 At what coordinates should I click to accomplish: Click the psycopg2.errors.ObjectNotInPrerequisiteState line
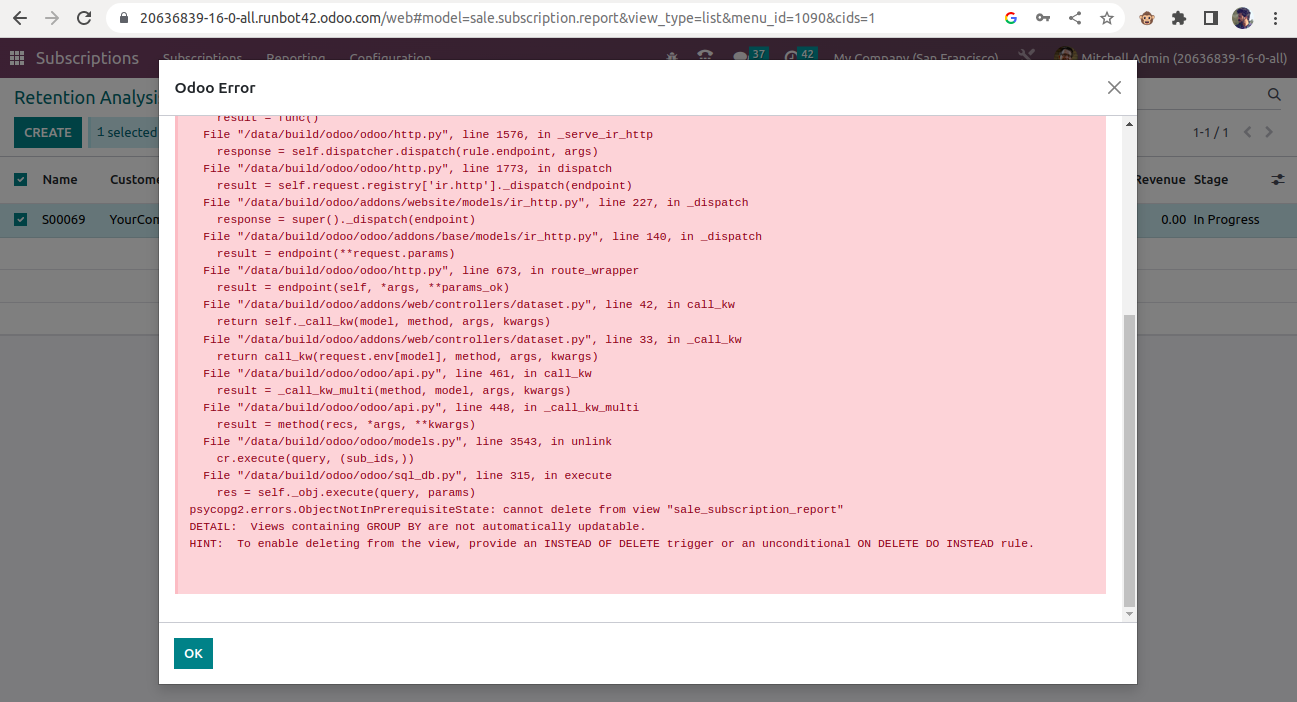click(516, 510)
